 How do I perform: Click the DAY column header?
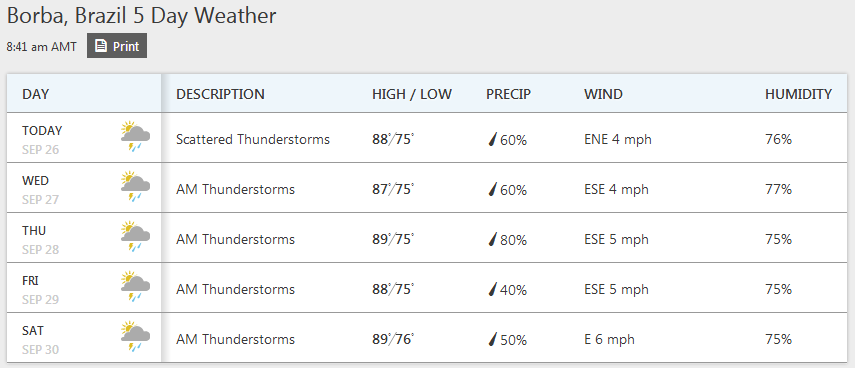(35, 94)
